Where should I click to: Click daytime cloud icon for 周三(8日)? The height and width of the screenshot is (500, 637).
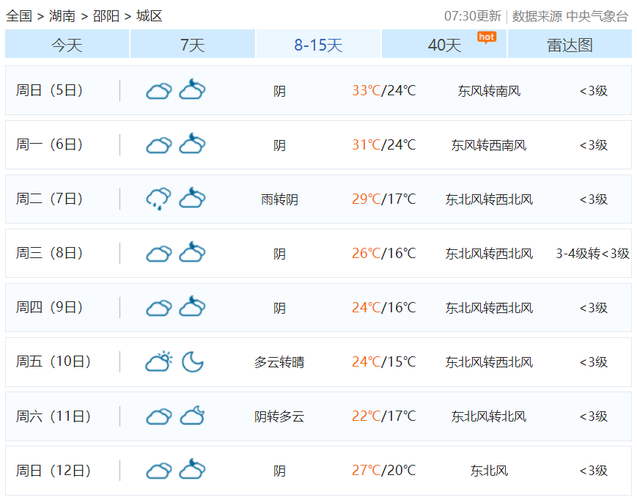(159, 254)
